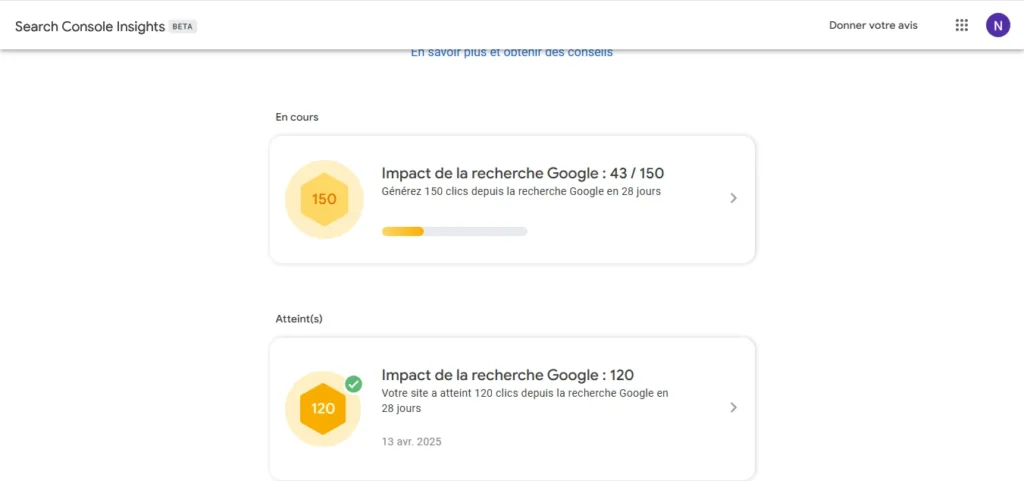This screenshot has height=481, width=1024.
Task: Click Donner votre avis
Action: click(873, 25)
